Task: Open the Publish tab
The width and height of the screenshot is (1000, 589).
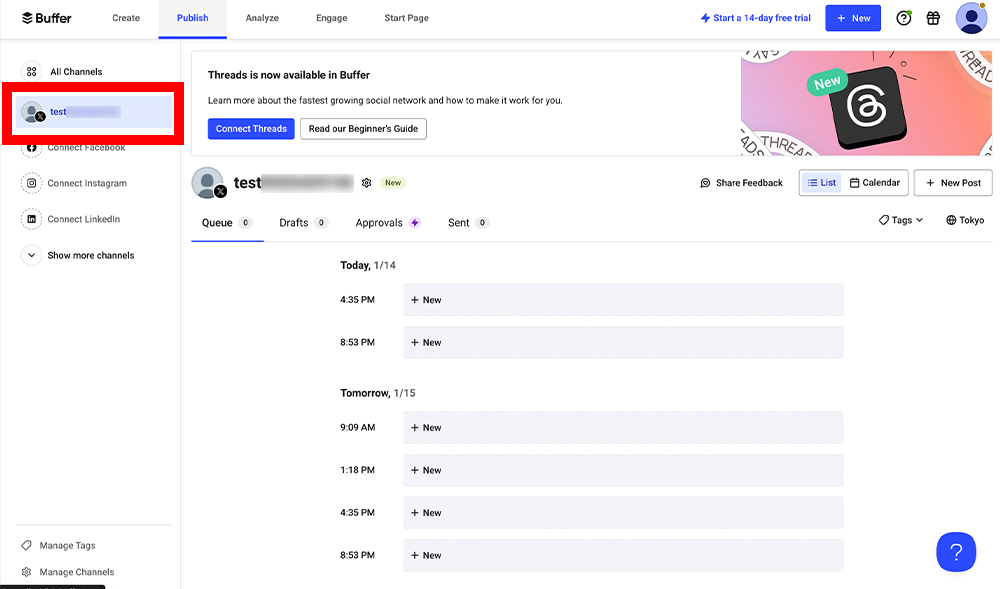Action: (x=193, y=18)
